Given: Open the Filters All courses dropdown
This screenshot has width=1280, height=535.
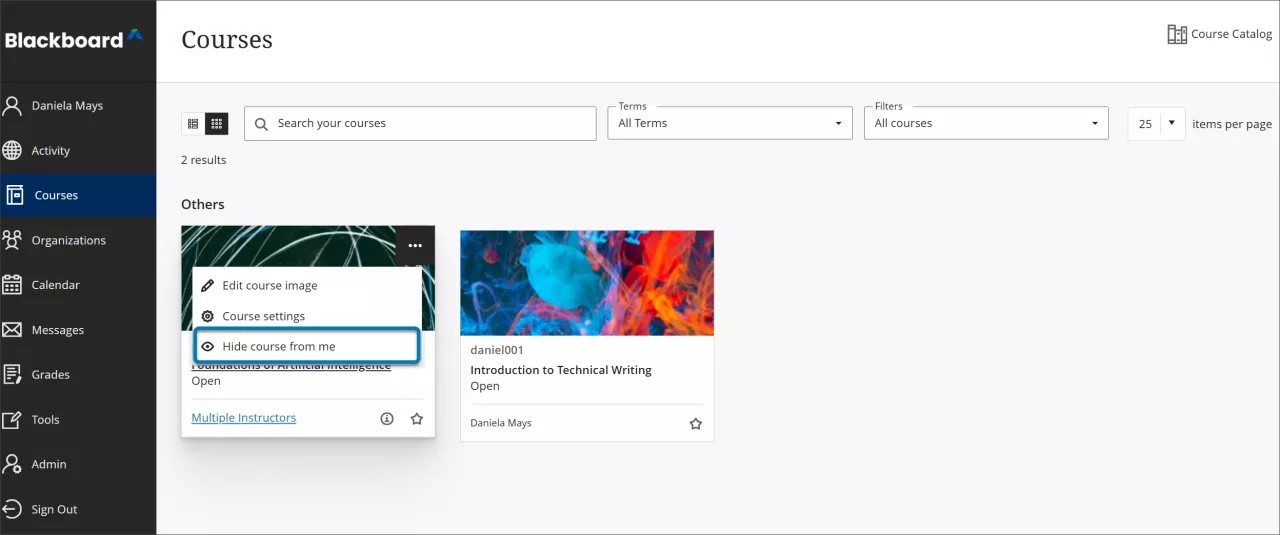Looking at the screenshot, I should pyautogui.click(x=986, y=124).
